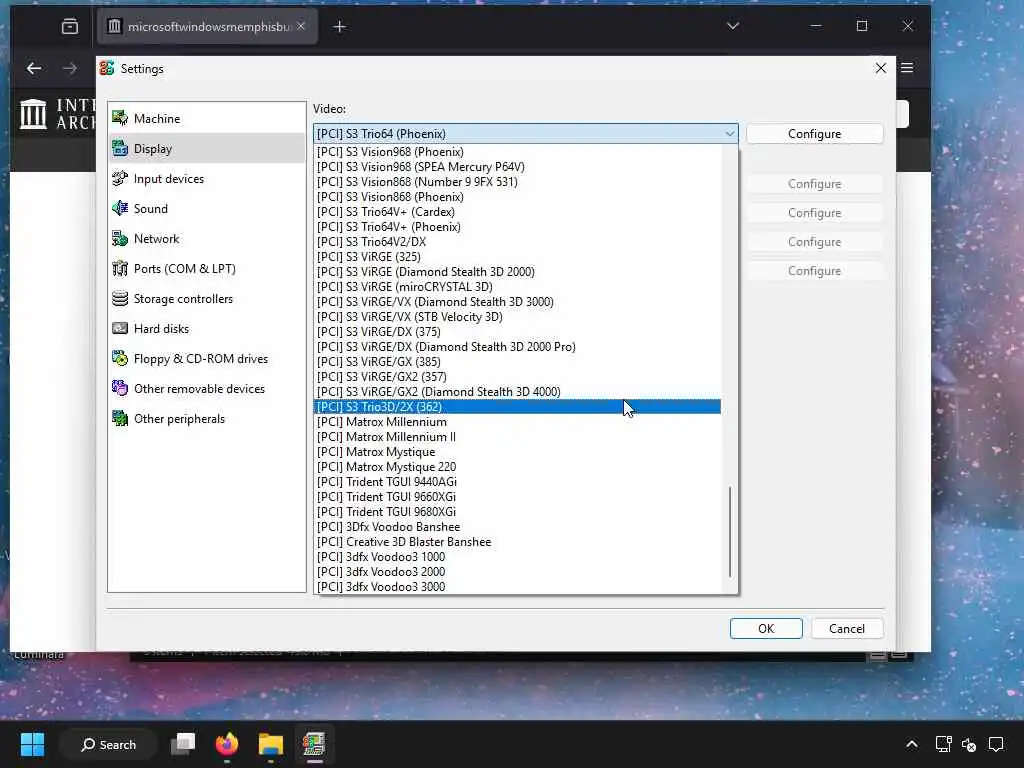Image resolution: width=1024 pixels, height=768 pixels.
Task: Open Task View on the taskbar
Action: point(183,744)
